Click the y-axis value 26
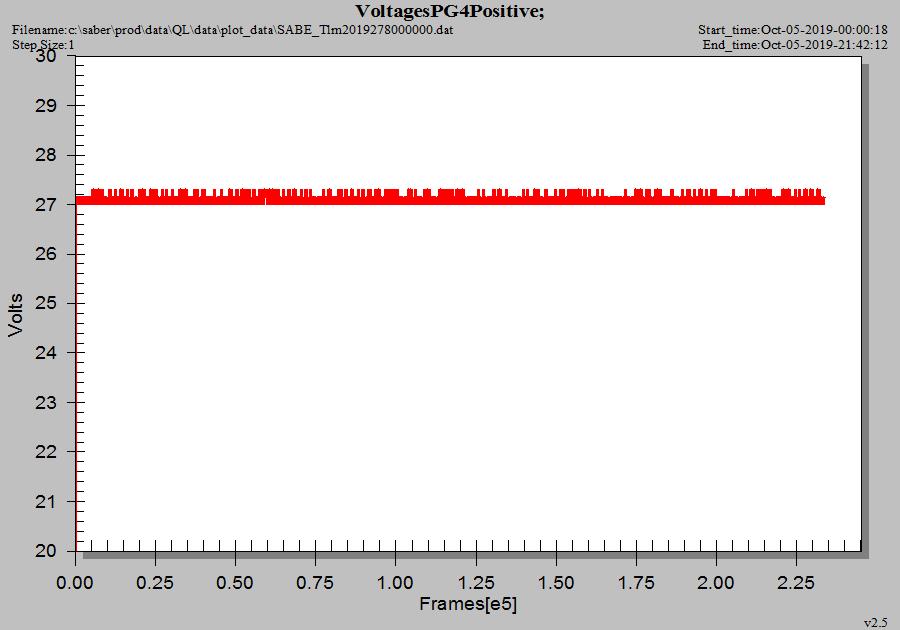 tap(46, 254)
